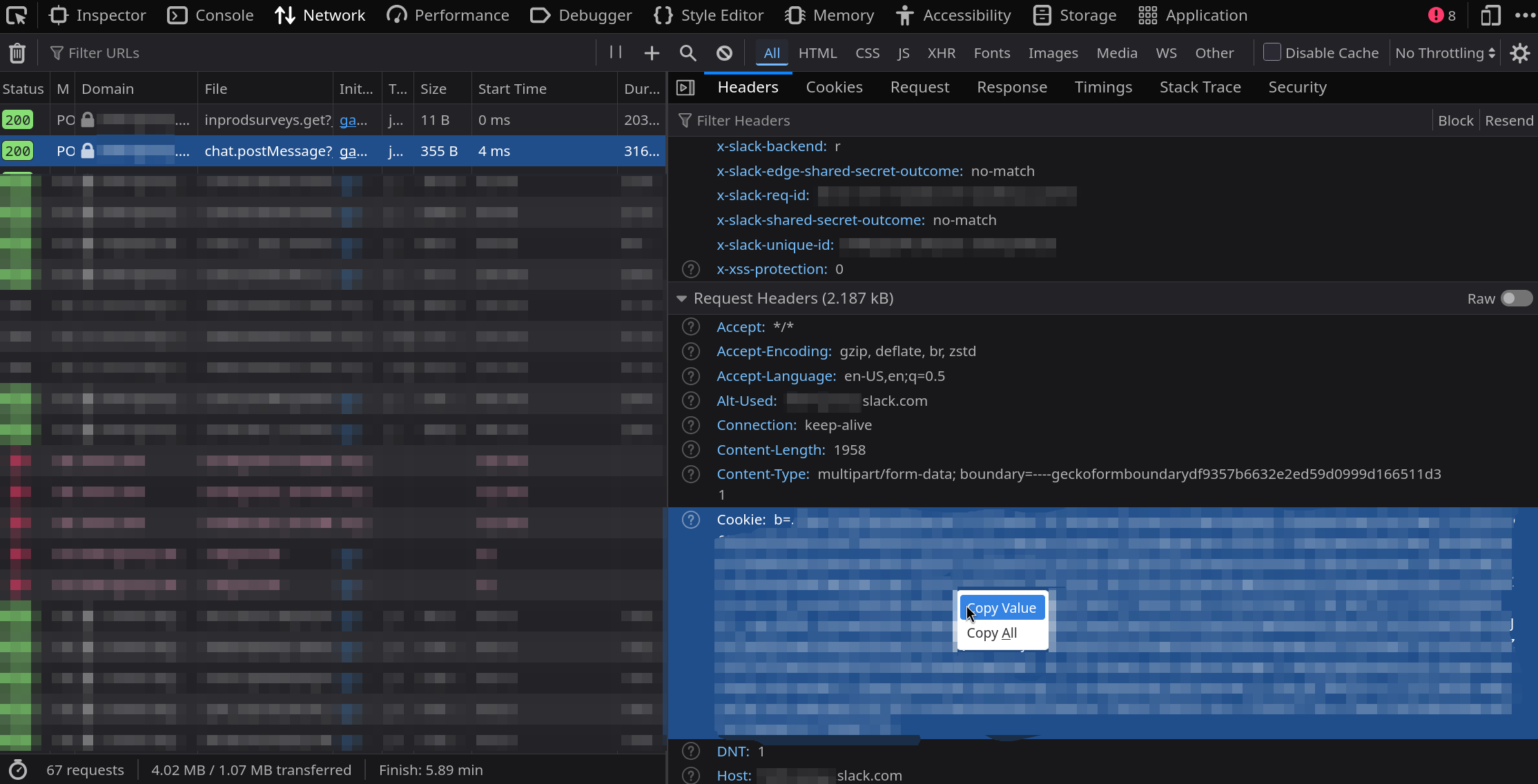
Task: Switch to the Request details tab
Action: pos(919,87)
